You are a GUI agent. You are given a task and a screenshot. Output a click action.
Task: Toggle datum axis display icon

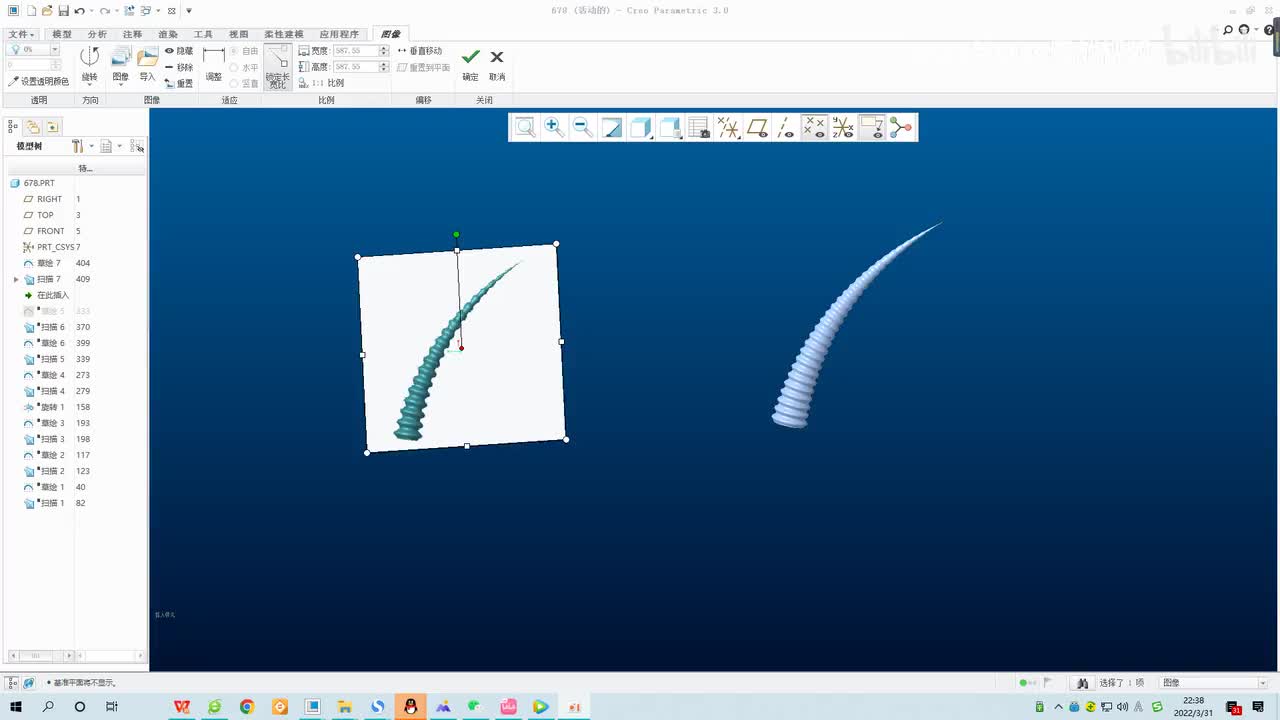click(x=786, y=127)
